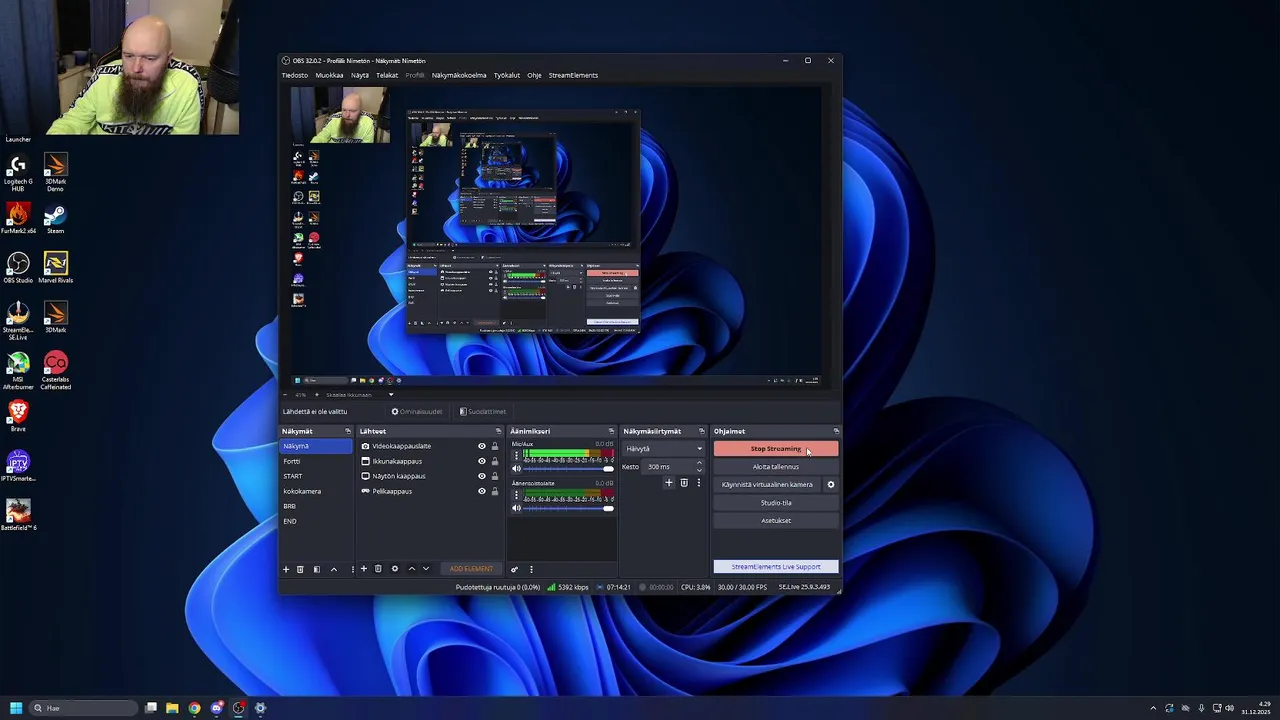Screen dimensions: 1280x720
Task: Undock the Äänimikseri panel
Action: (611, 431)
